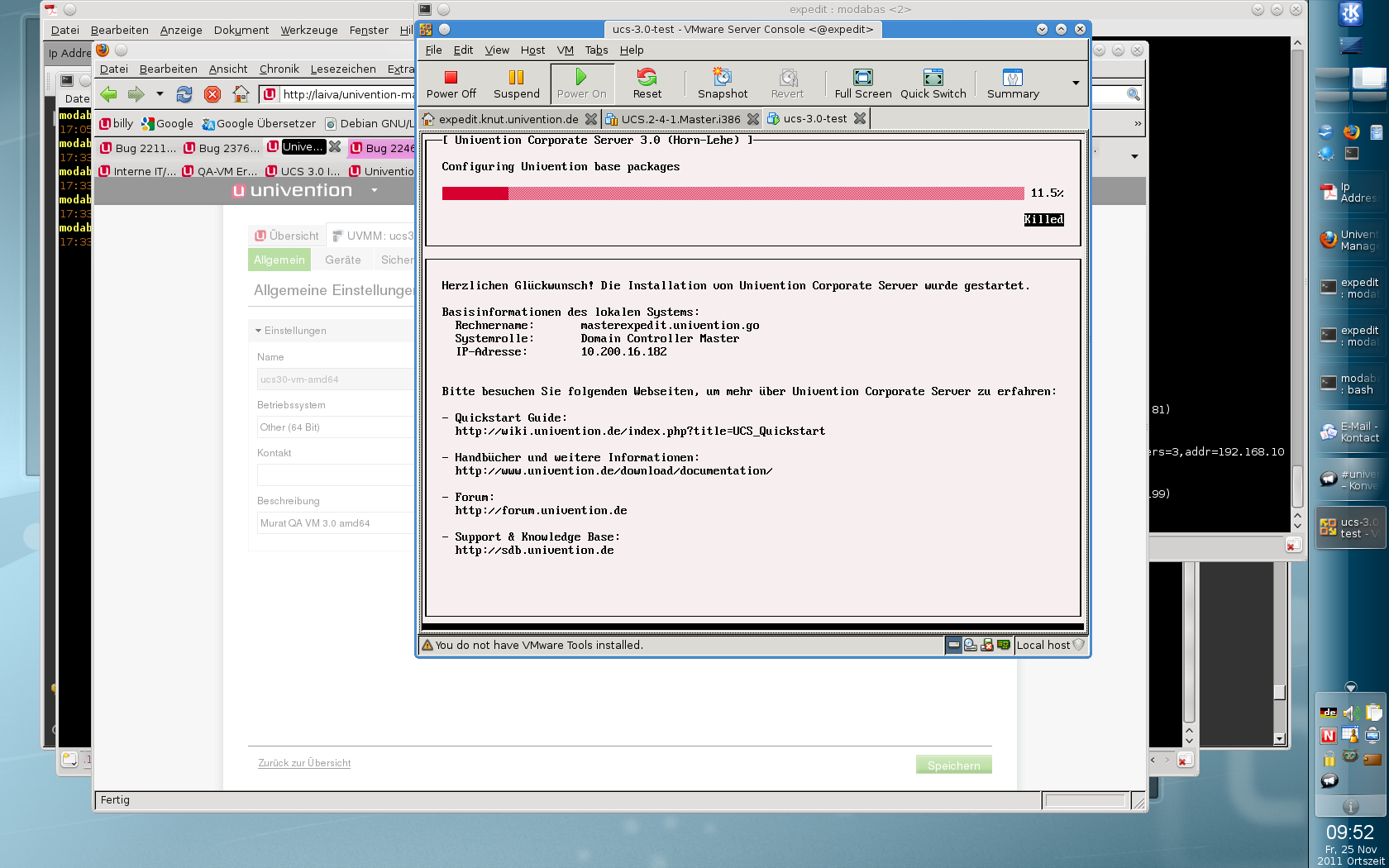Open the Firefox history back dropdown arrow
Screen dimensions: 1389x868
(160, 94)
